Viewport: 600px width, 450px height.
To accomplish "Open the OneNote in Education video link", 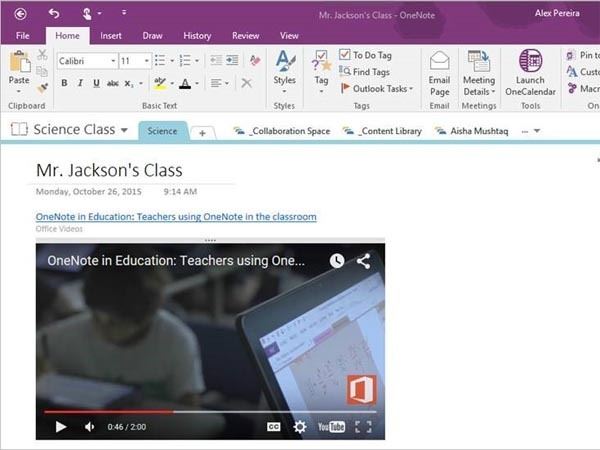I will click(176, 217).
